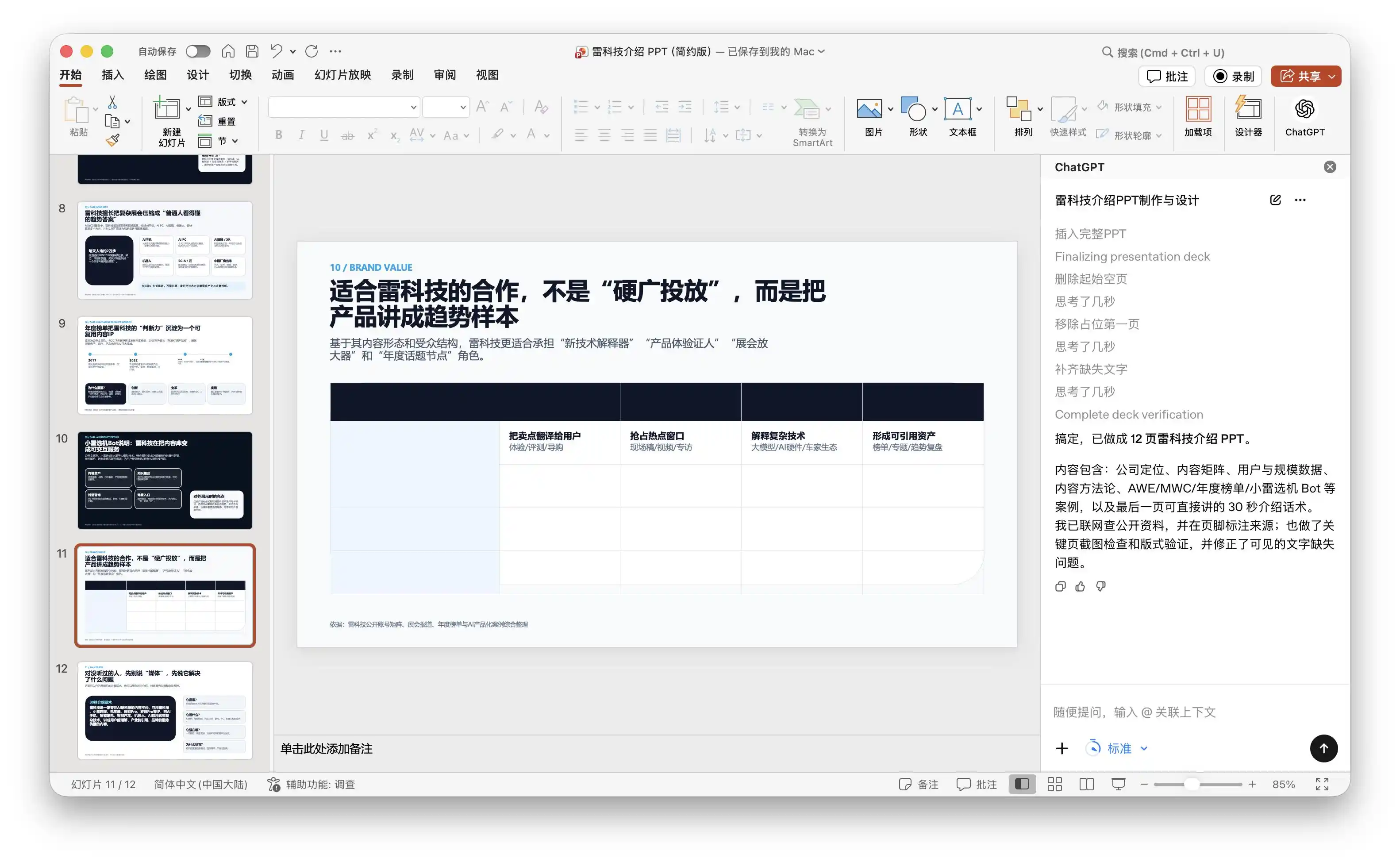
Task: Click the zoom out minus button
Action: [x=1143, y=785]
